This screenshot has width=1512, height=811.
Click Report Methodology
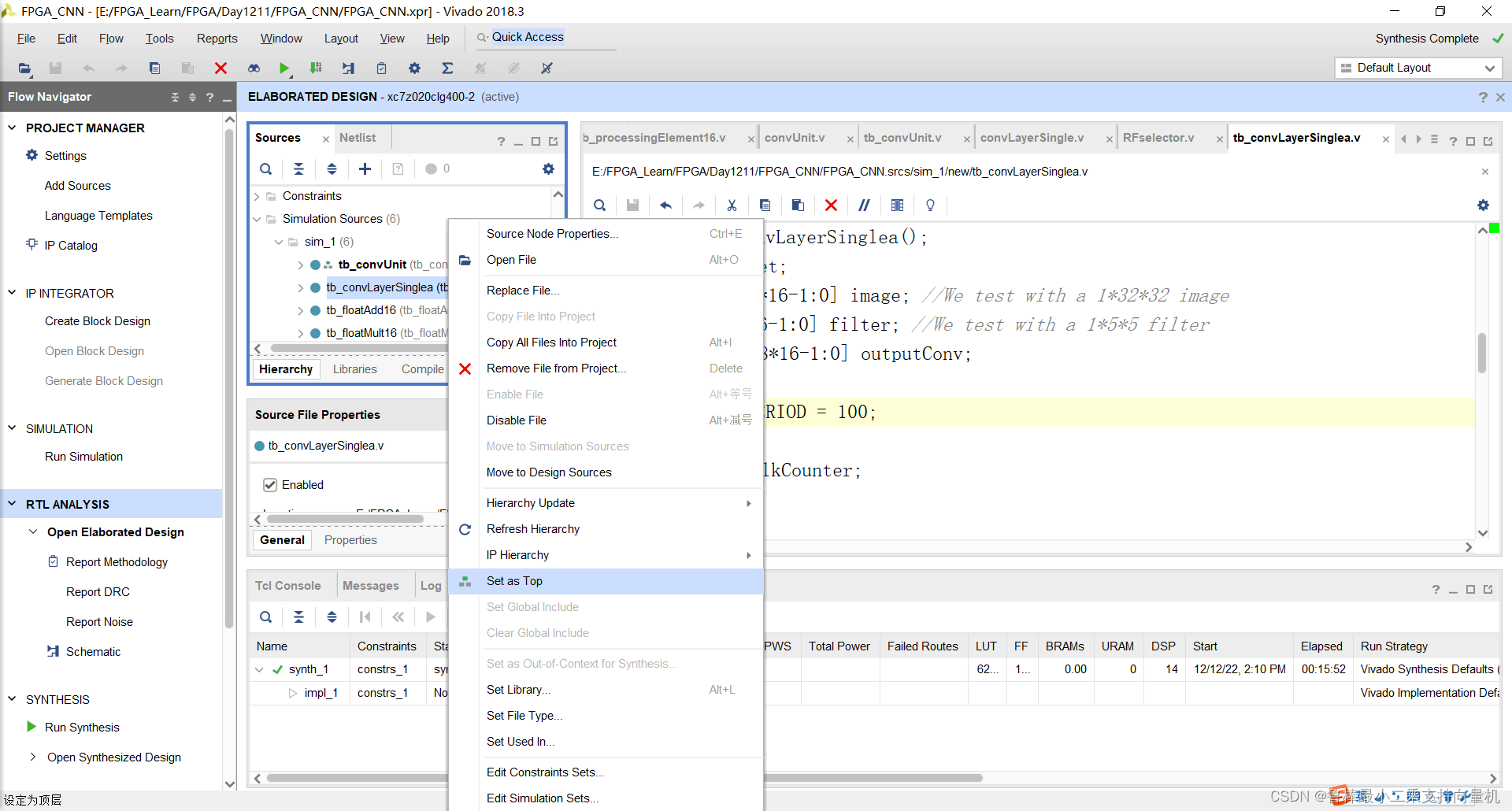[x=117, y=562]
